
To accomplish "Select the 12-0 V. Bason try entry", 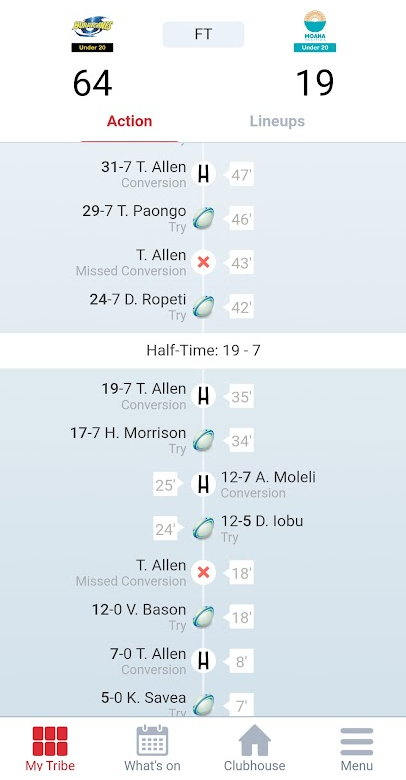I will click(139, 616).
